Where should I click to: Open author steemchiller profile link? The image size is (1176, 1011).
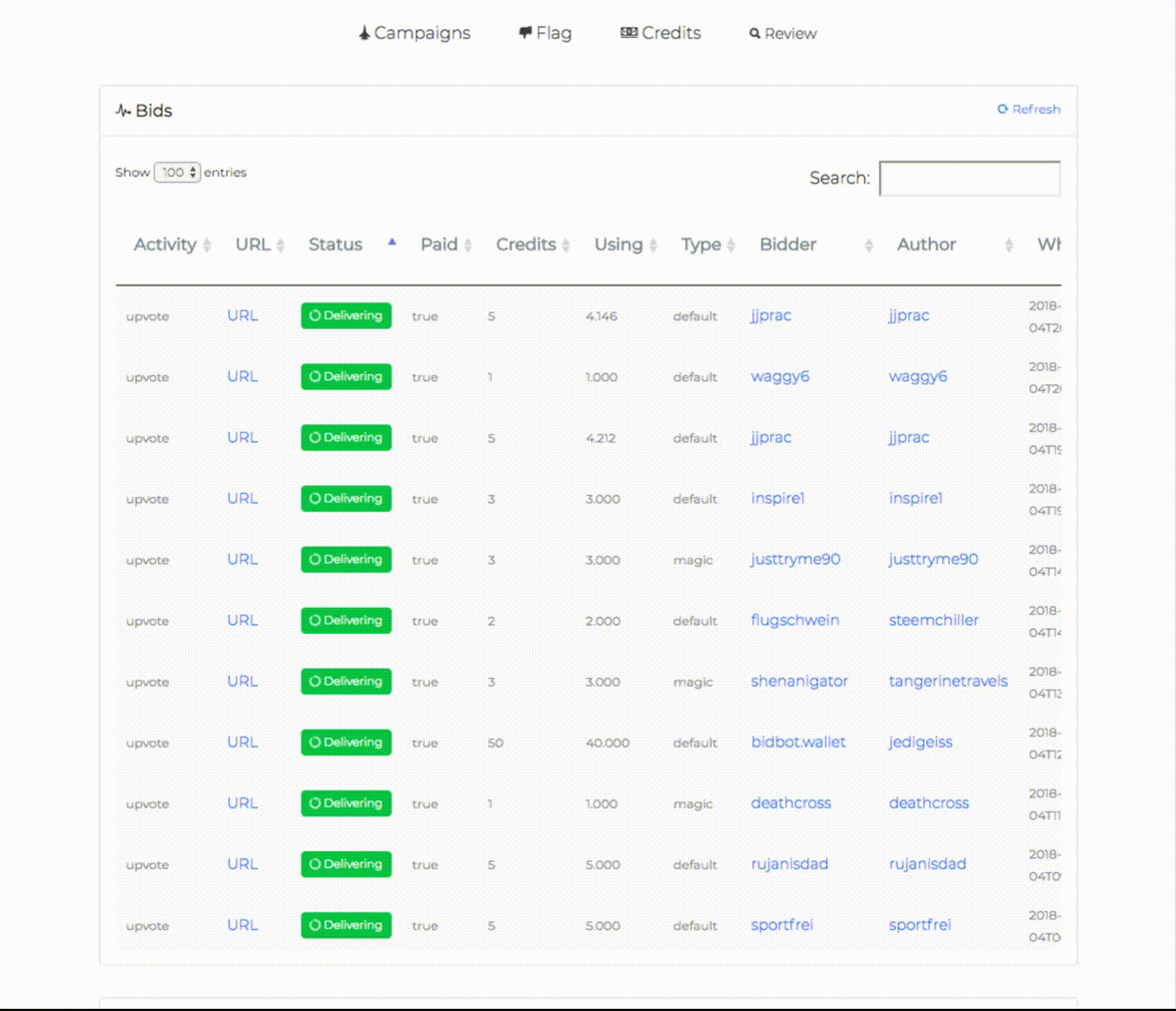tap(933, 620)
